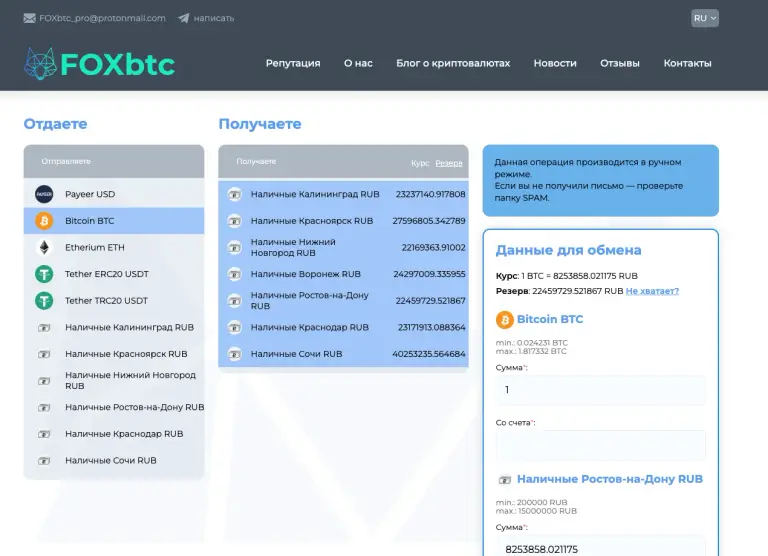
Task: Click cash icon beside Наличные Краснодар RUB in send list
Action: click(x=44, y=434)
